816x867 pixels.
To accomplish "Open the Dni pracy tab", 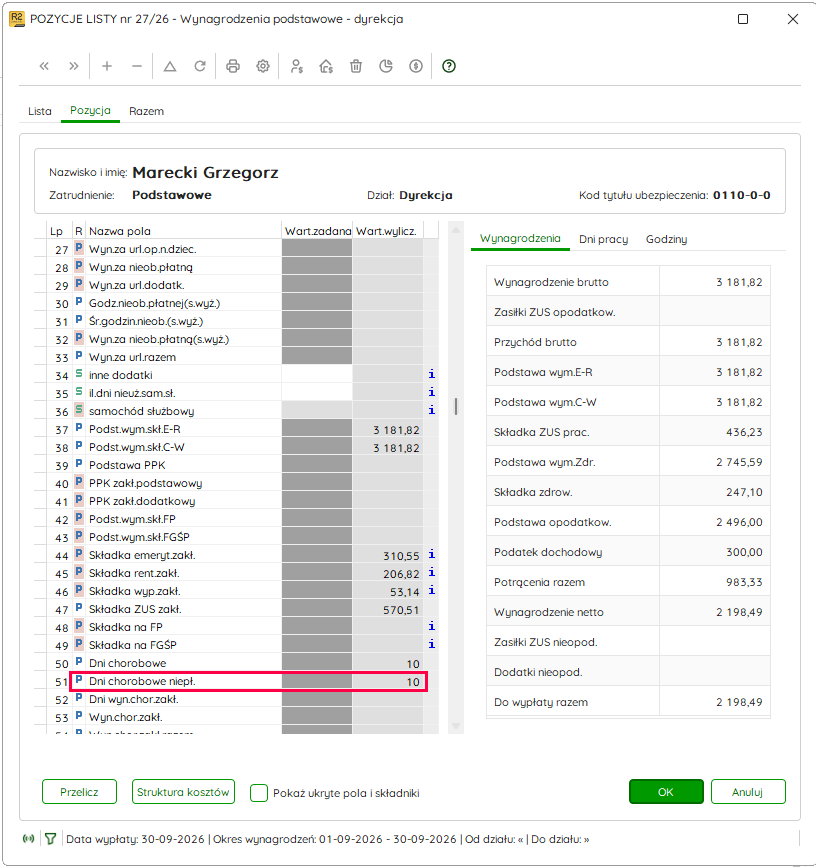I will click(604, 239).
